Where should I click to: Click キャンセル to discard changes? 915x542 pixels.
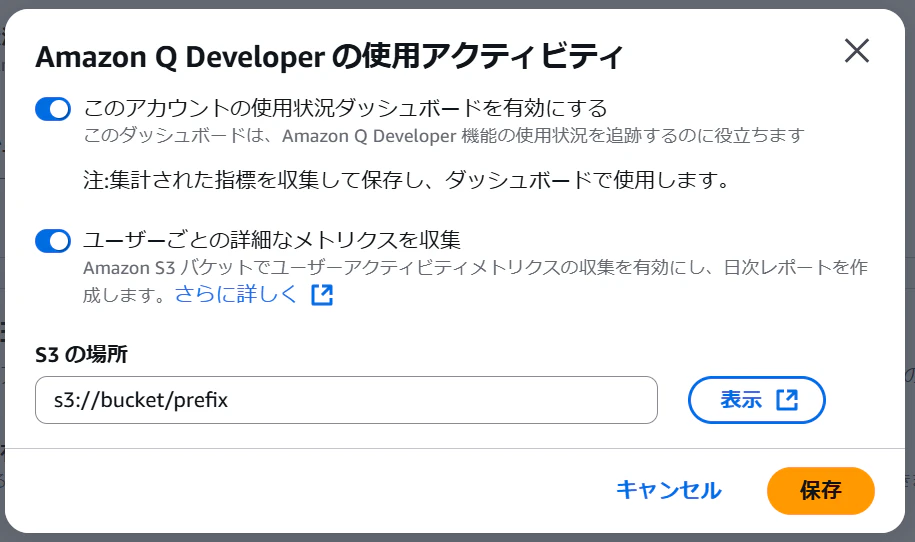[669, 490]
